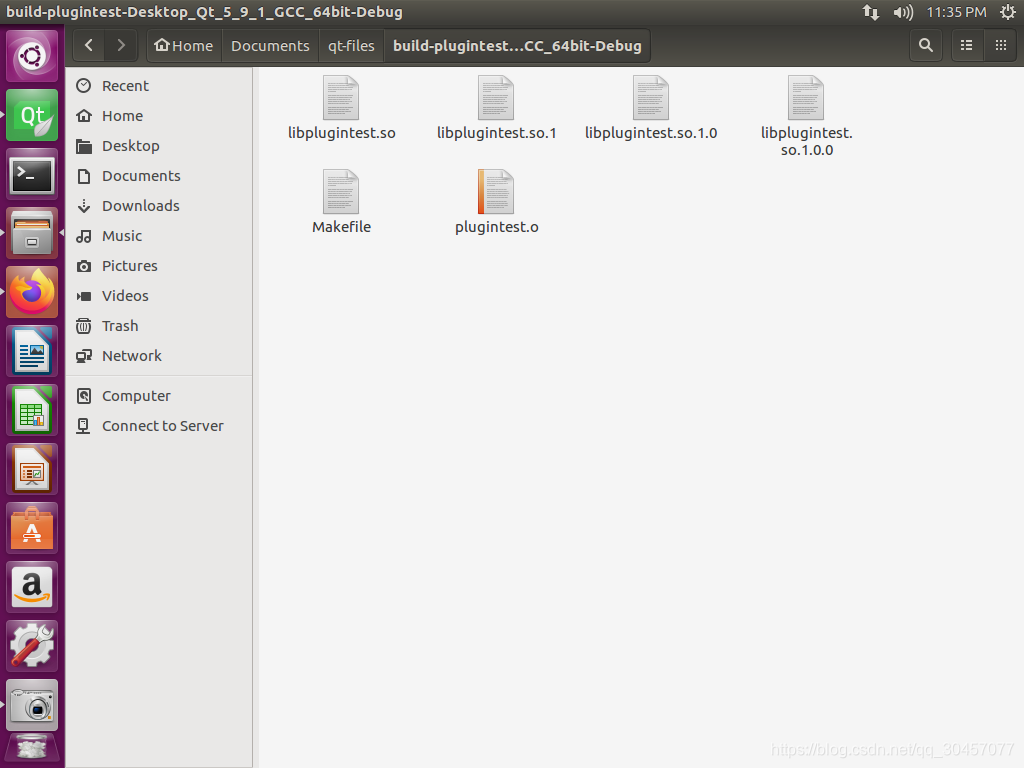Click the Makefile file name label

(x=342, y=227)
